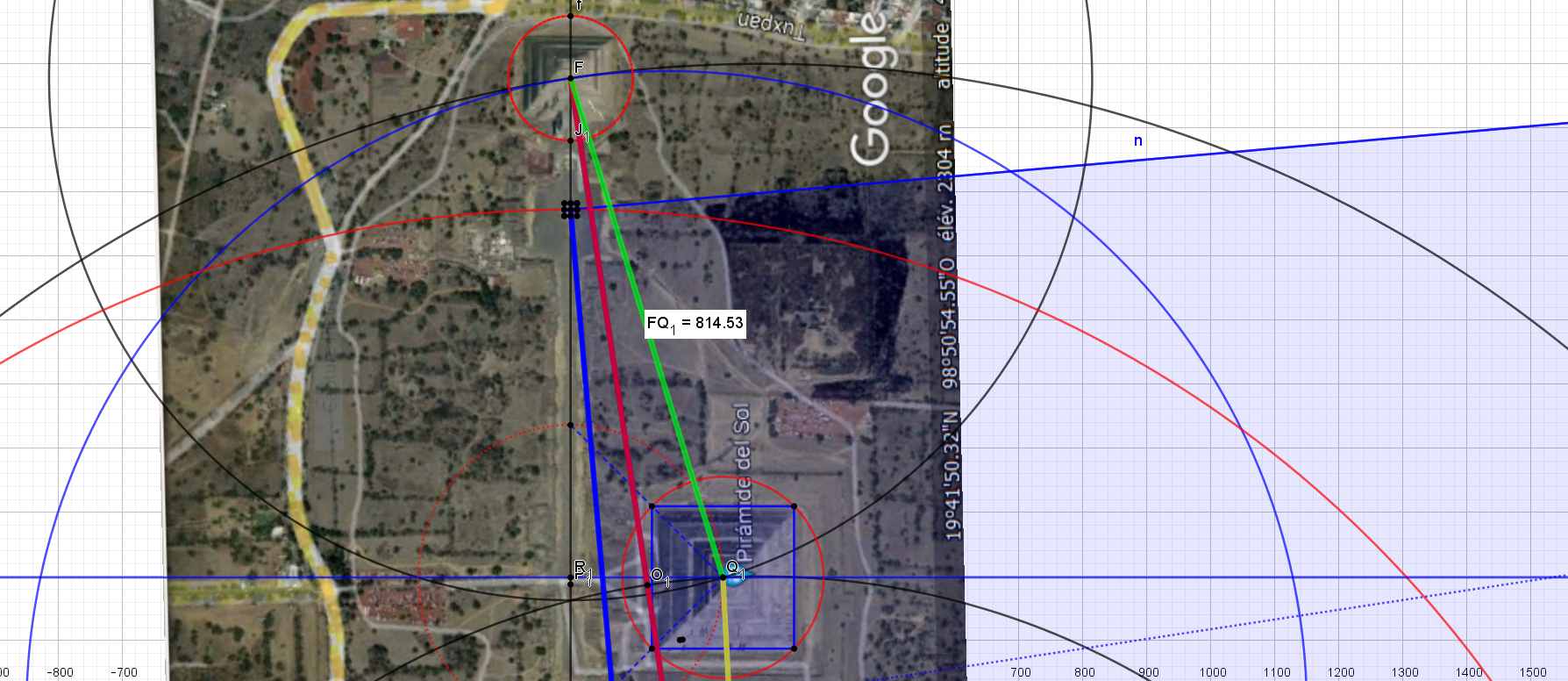This screenshot has width=1568, height=681.
Task: Click point O1 left of Q1
Action: coord(648,584)
